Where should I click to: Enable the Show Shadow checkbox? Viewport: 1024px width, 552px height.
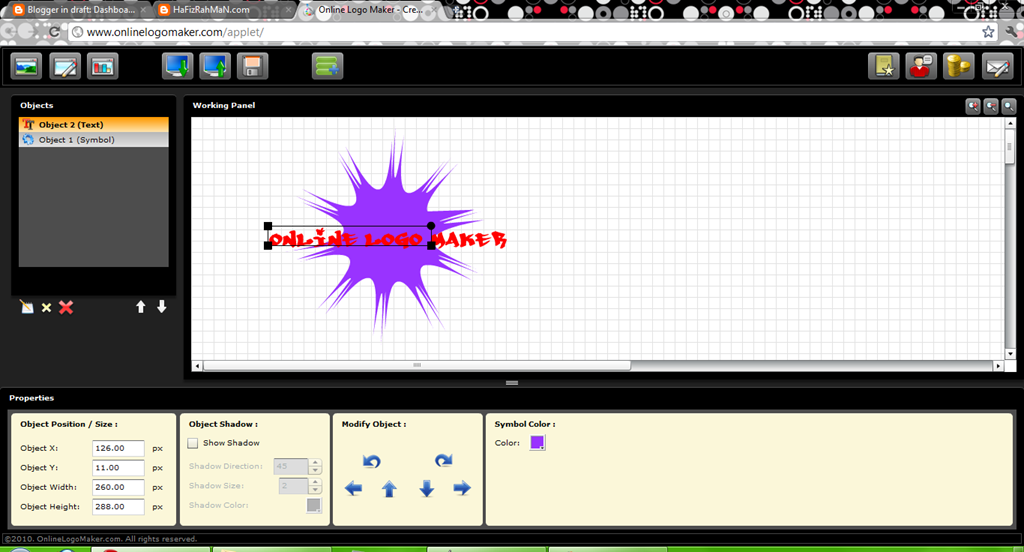tap(193, 444)
